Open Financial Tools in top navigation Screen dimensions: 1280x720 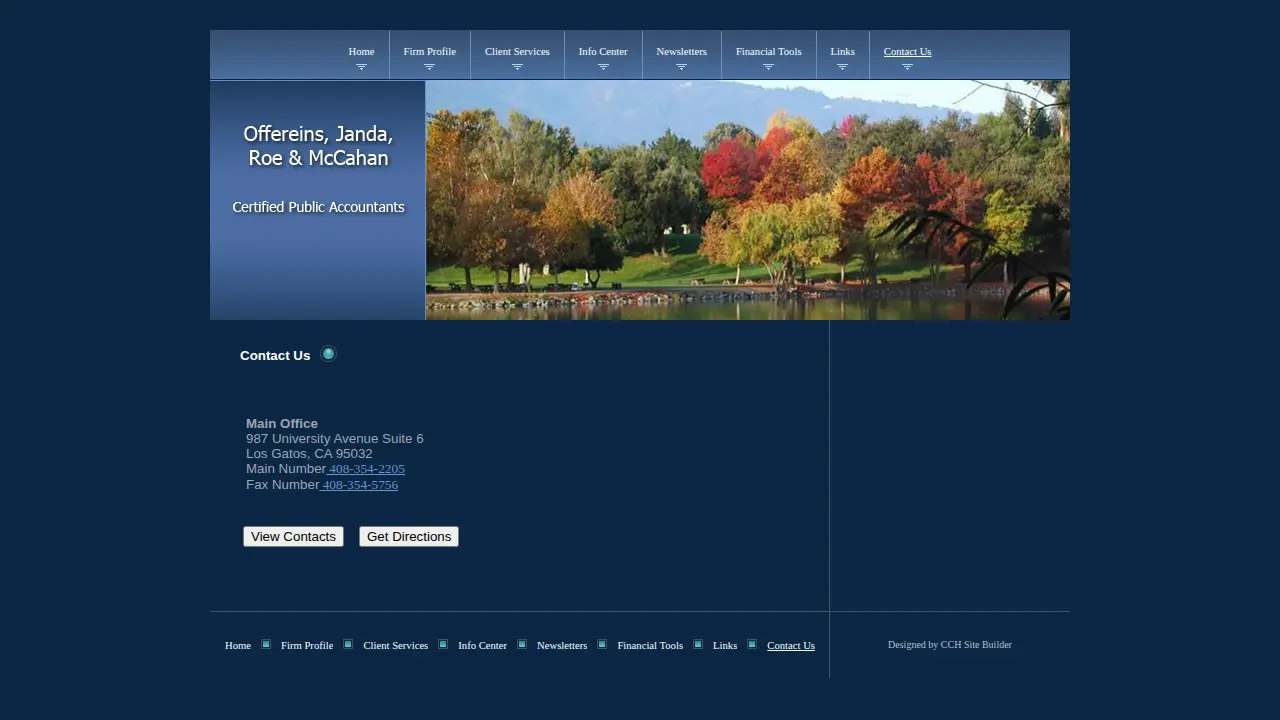[768, 52]
